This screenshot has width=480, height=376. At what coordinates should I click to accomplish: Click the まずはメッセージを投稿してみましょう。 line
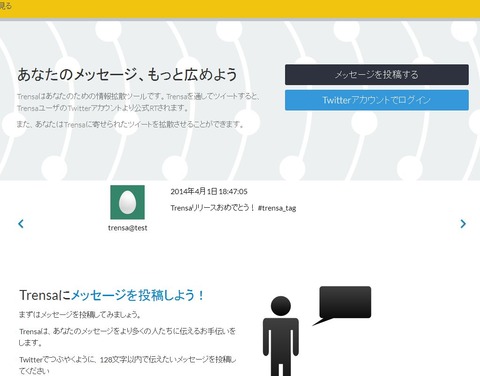(80, 315)
